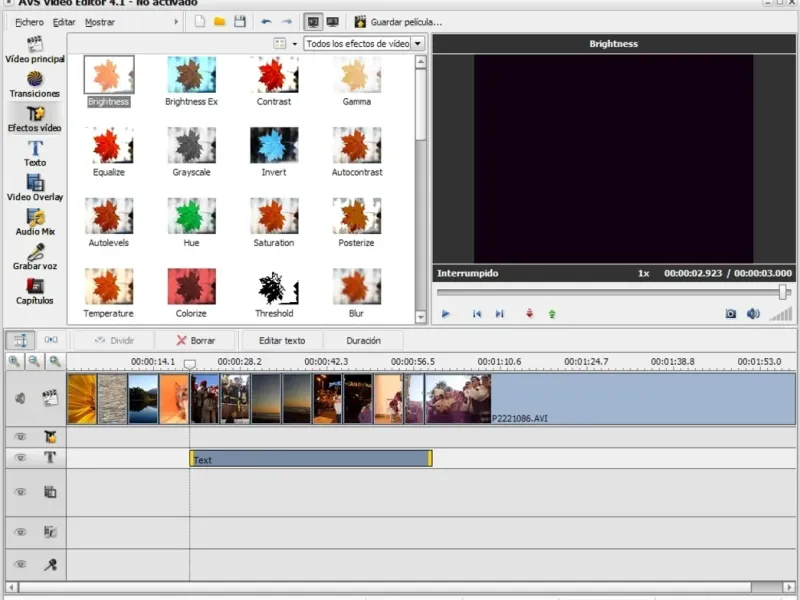This screenshot has width=800, height=600.
Task: Open the Audio Mix section
Action: coord(35,222)
